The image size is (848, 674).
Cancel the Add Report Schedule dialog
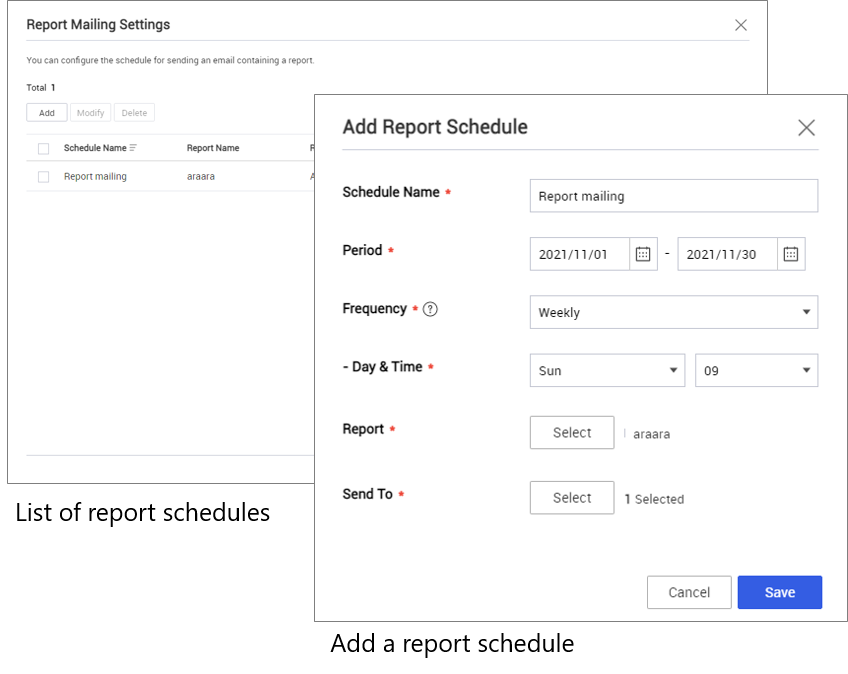click(x=689, y=592)
